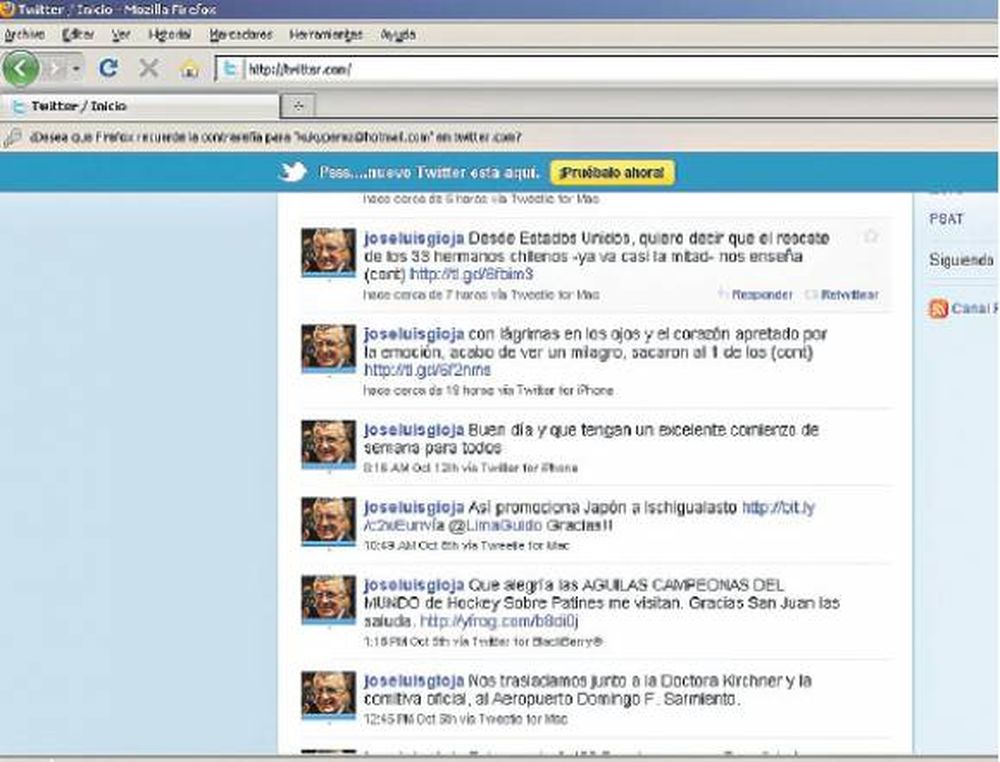The width and height of the screenshot is (1000, 762).
Task: Open the navigation history dropdown arrow
Action: [x=76, y=68]
